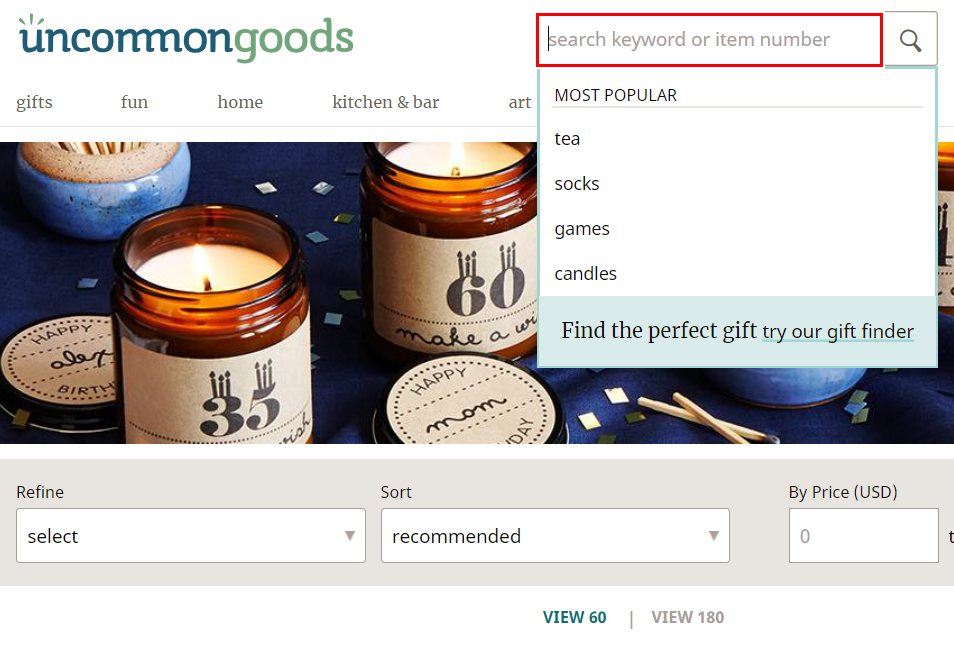The image size is (954, 658).
Task: Open the 'try our gift finder' link
Action: coord(838,332)
